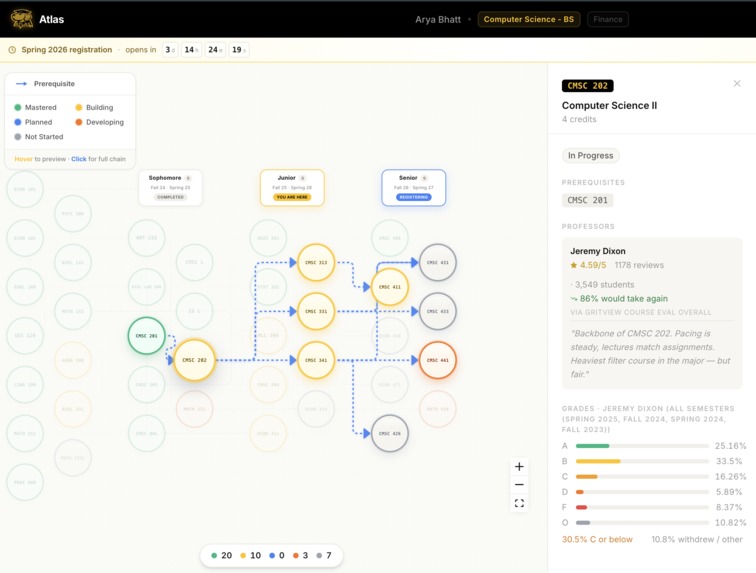The image size is (756, 573).
Task: Select the CMSC 202 course node
Action: [194, 360]
